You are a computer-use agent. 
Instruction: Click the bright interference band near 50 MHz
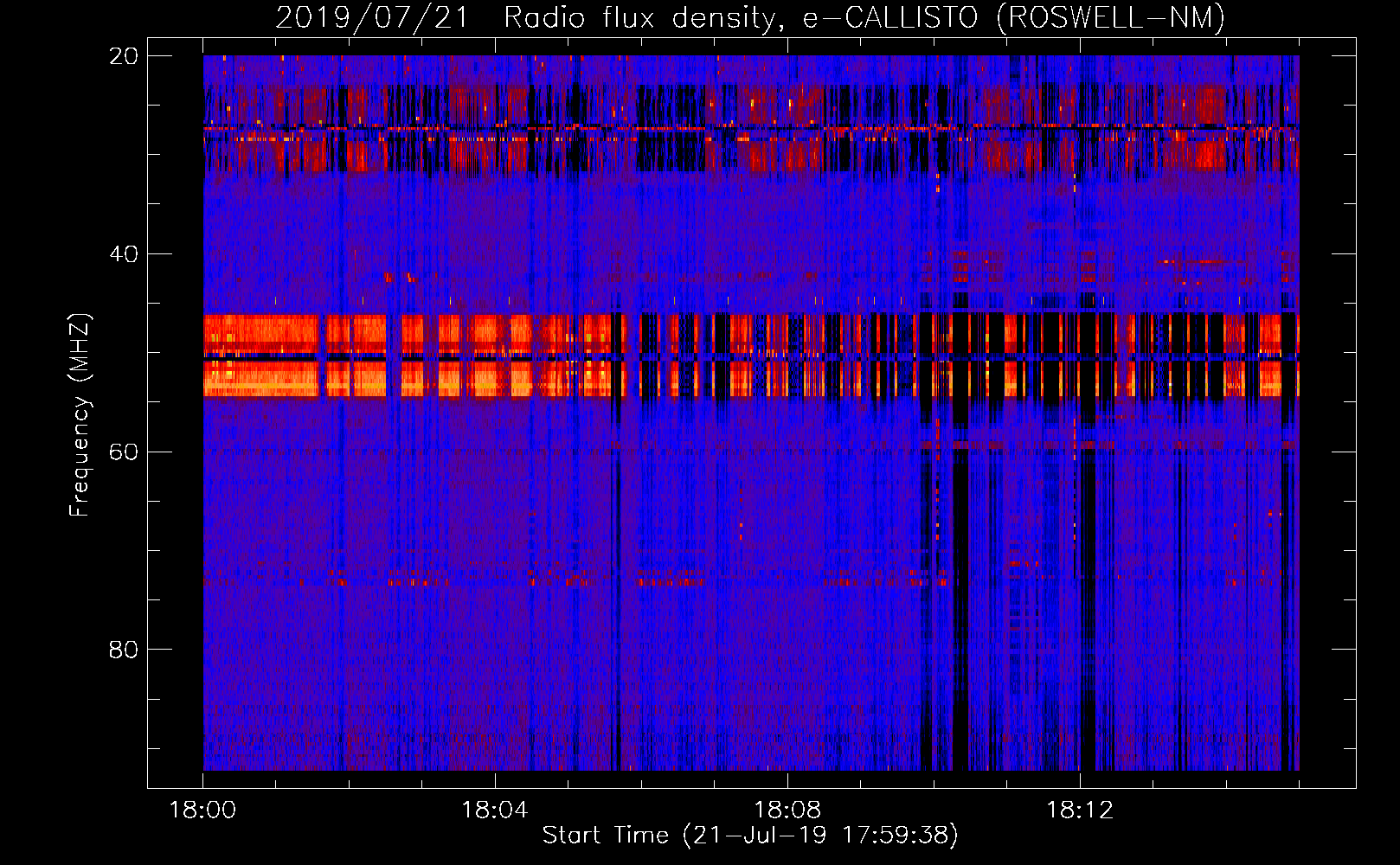pos(751,356)
